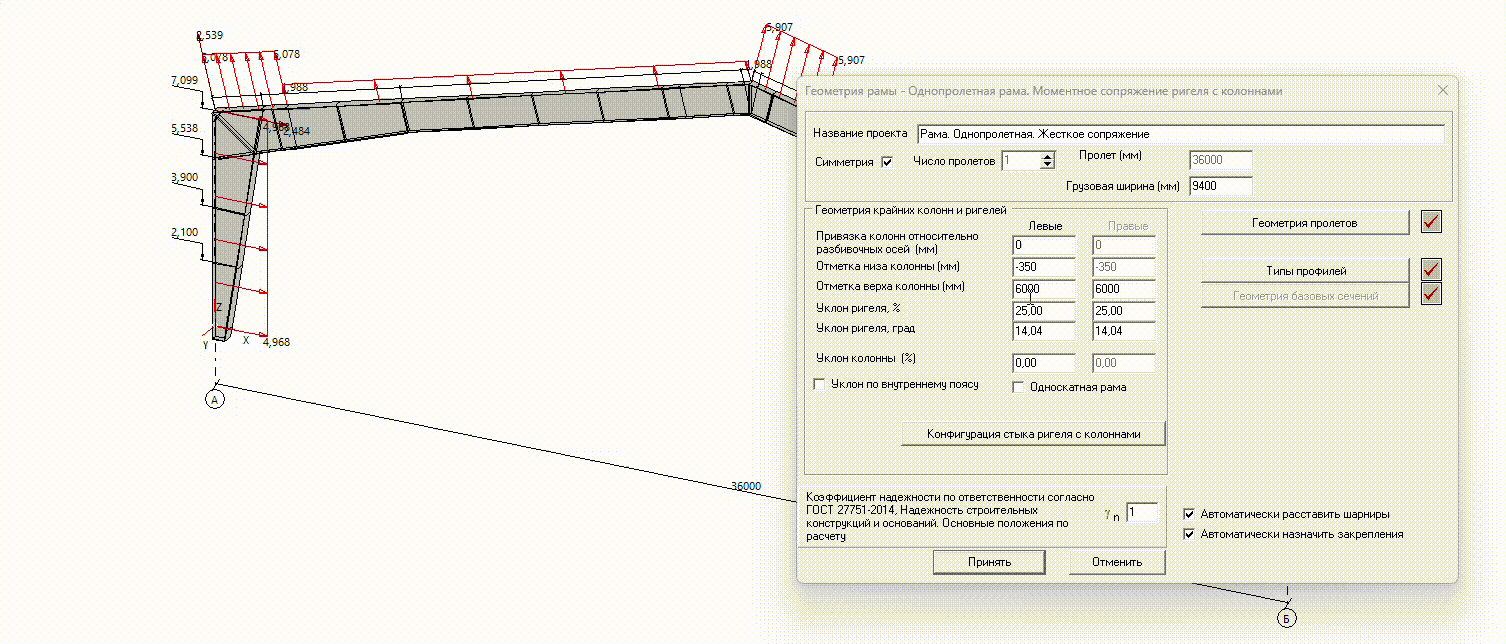Open Геометрия пролетов settings
The height and width of the screenshot is (644, 1506).
tap(1304, 223)
